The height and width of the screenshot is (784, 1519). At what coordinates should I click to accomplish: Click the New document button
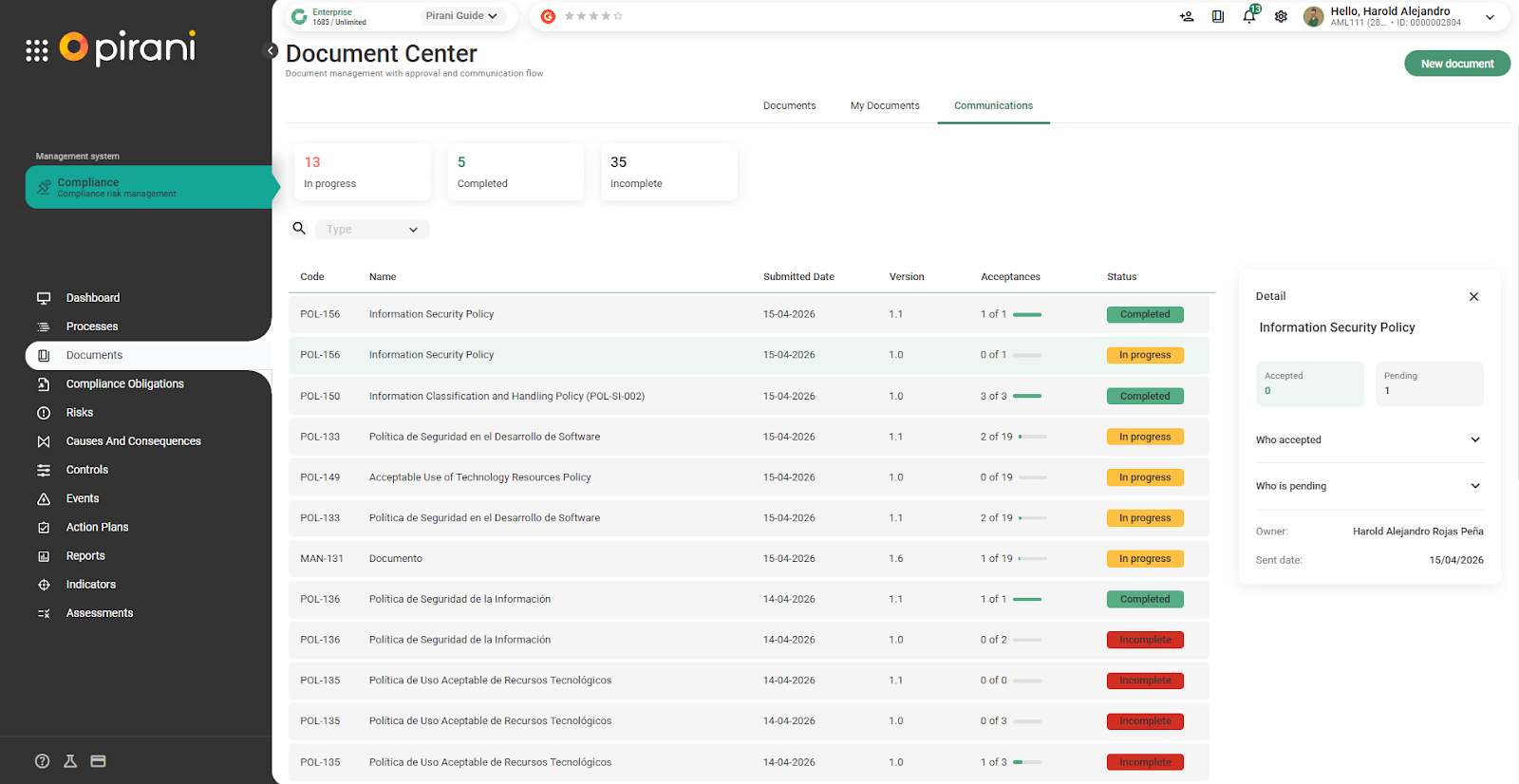(x=1456, y=64)
